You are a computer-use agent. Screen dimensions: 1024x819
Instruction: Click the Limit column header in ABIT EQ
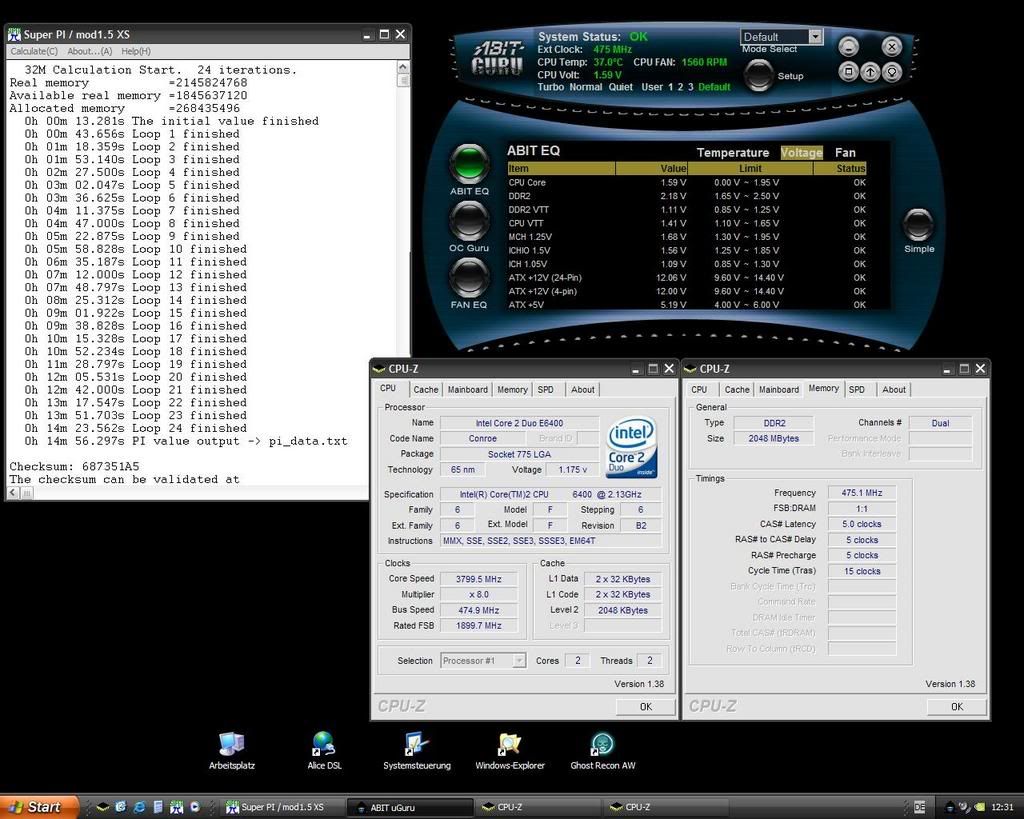click(750, 169)
